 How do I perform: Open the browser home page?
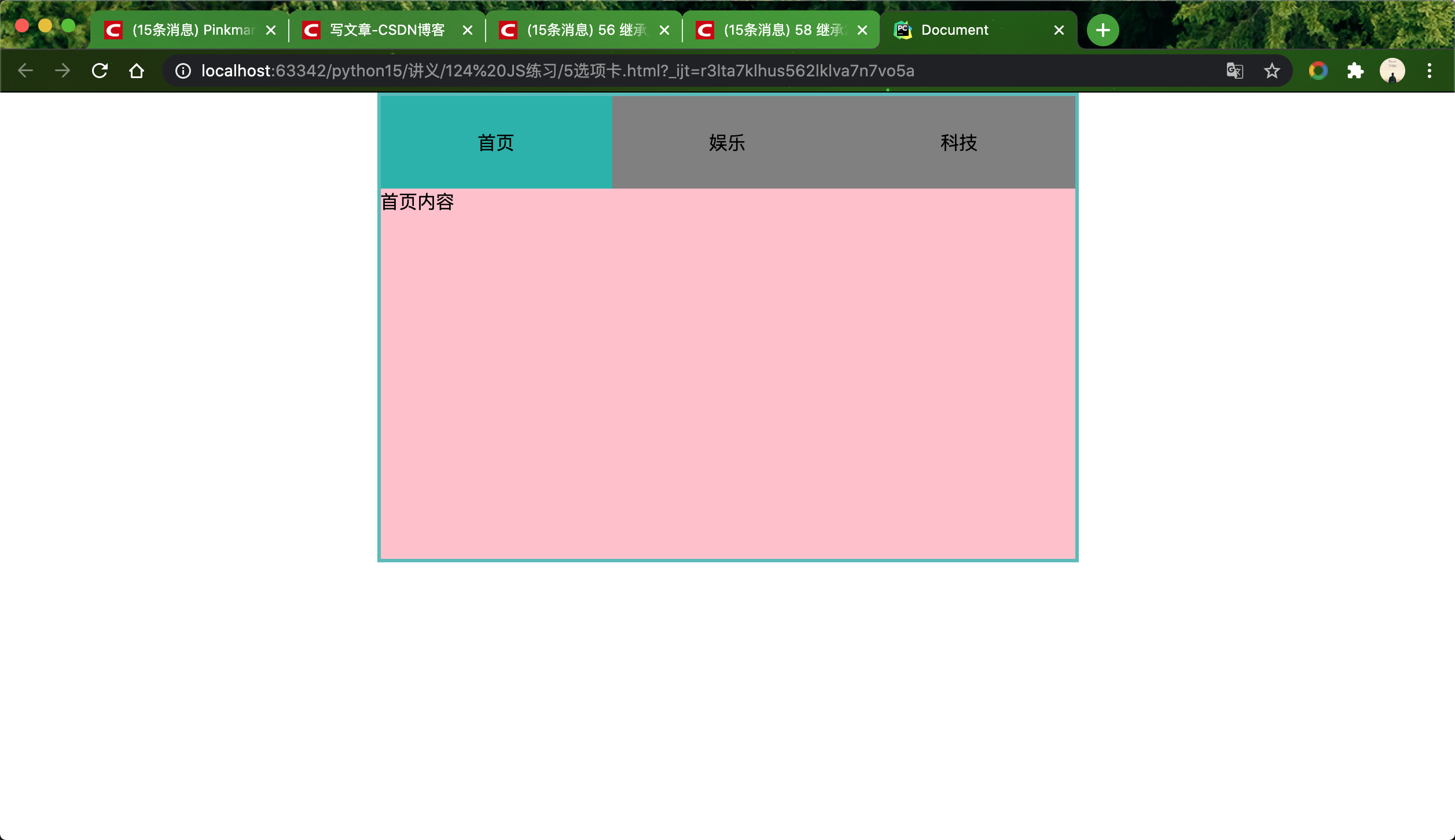[136, 71]
